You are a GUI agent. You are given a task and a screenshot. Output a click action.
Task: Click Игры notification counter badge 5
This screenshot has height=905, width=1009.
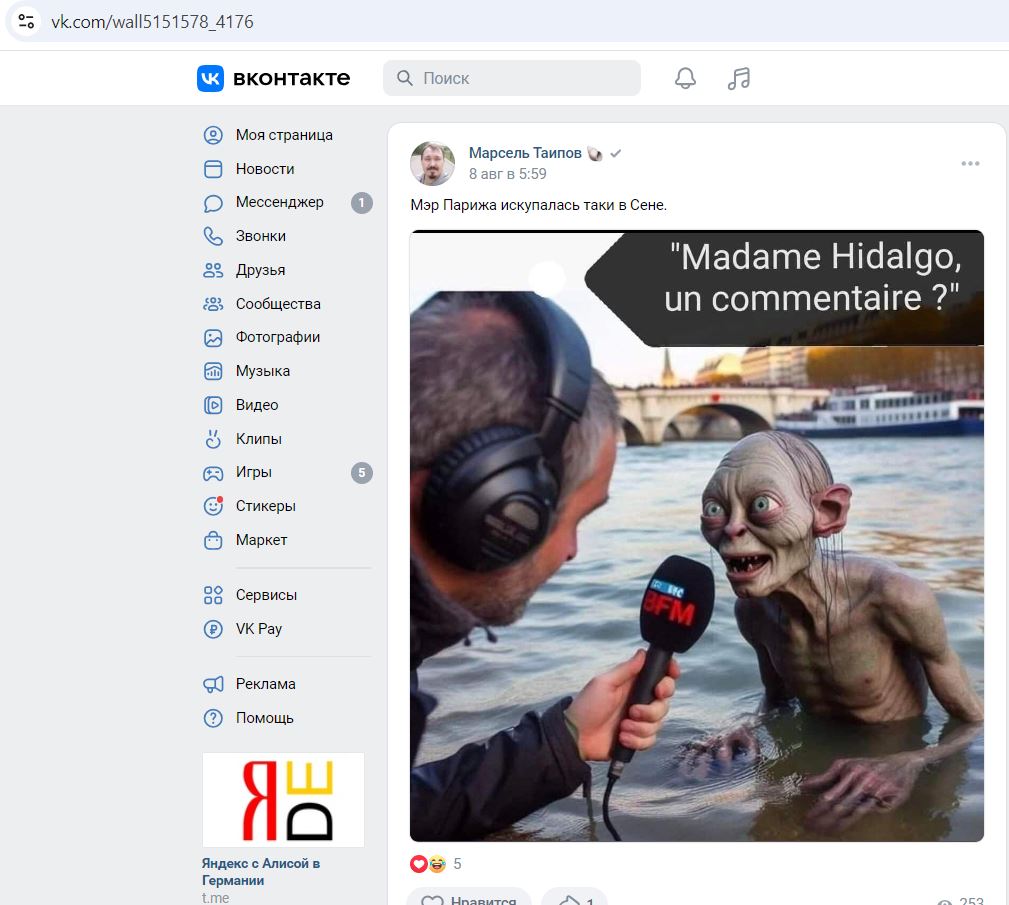362,473
